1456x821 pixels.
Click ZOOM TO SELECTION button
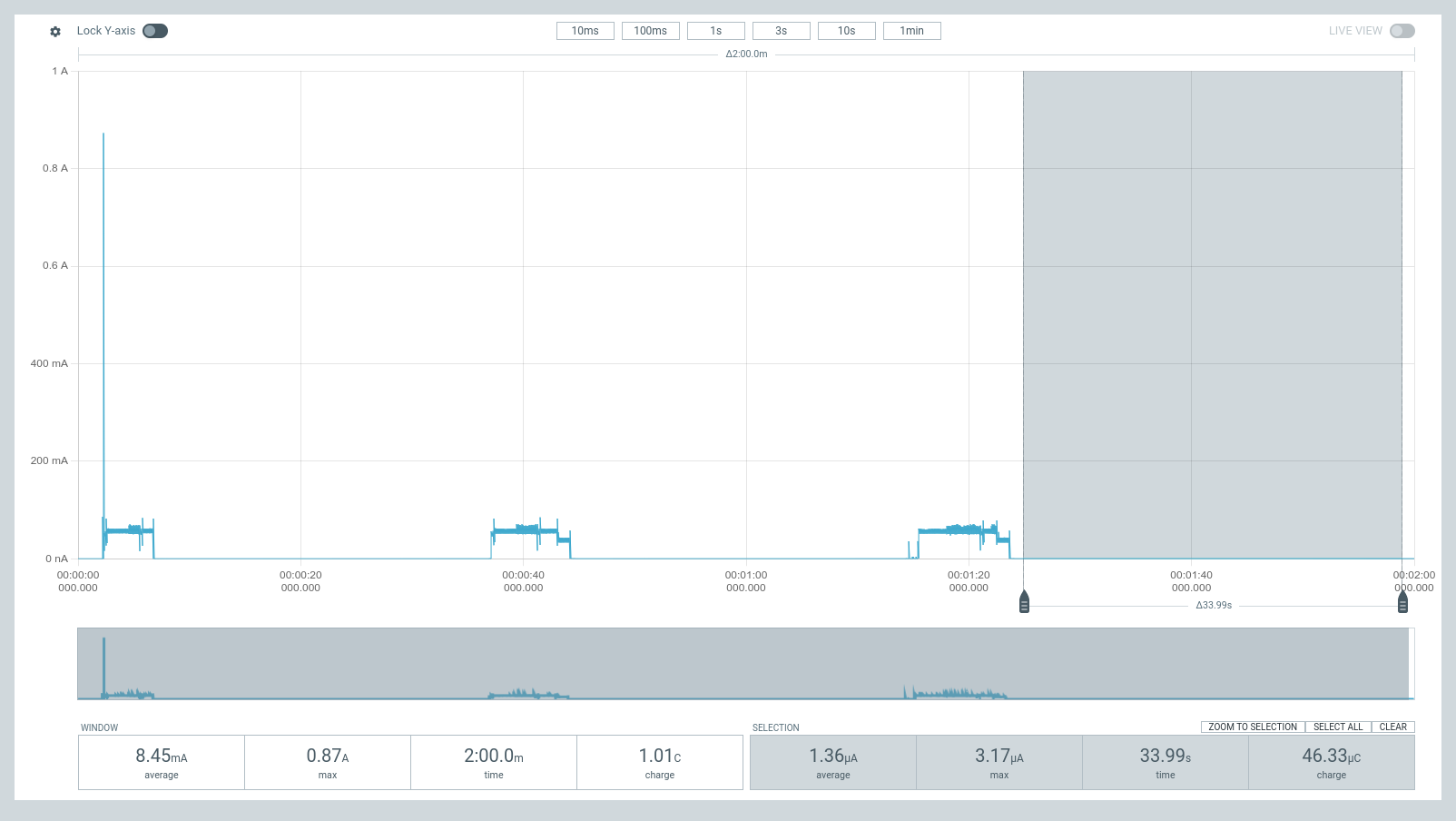(x=1252, y=727)
